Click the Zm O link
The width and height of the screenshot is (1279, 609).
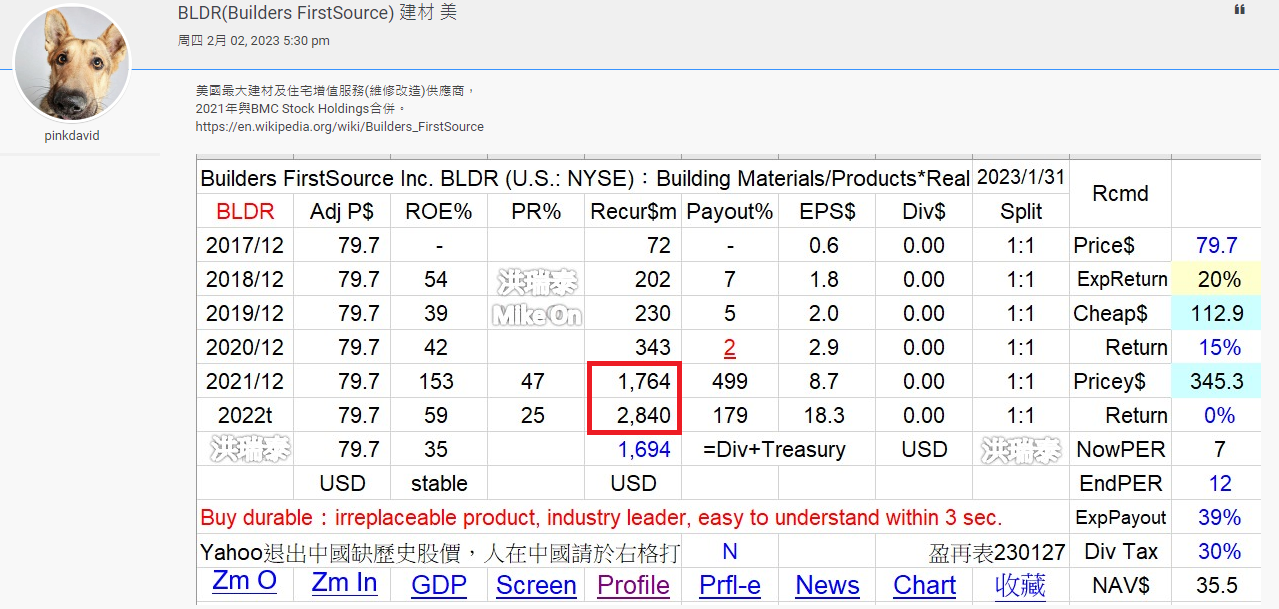(x=244, y=581)
